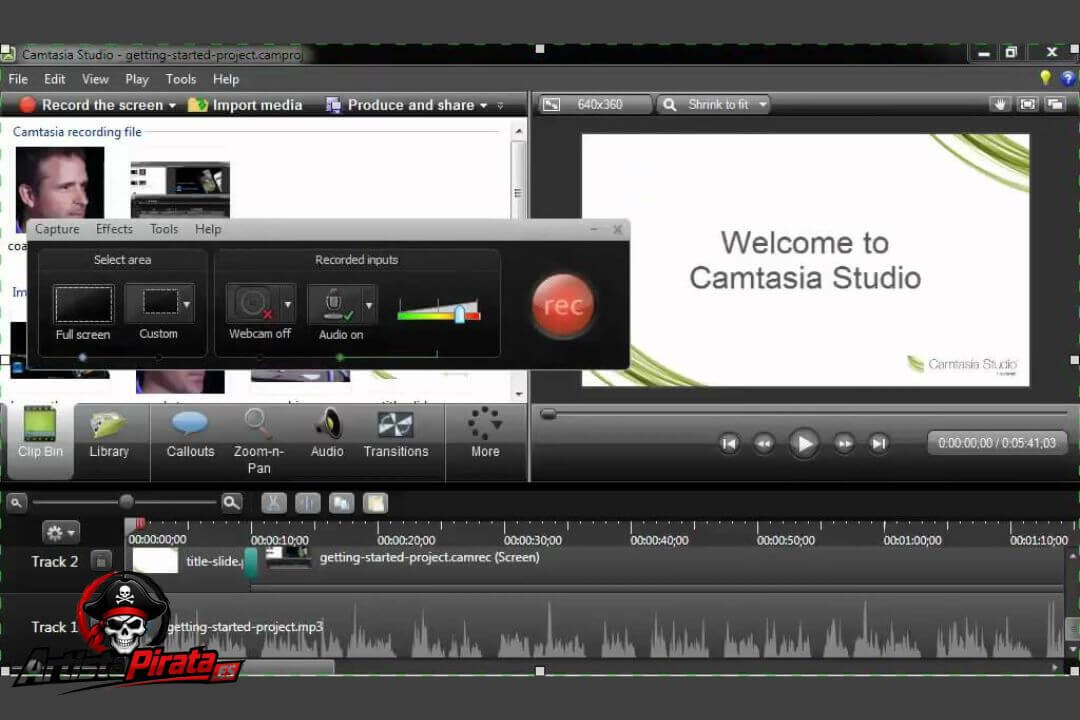Click the step forward button
Screen dimensions: 1080x720
click(844, 444)
